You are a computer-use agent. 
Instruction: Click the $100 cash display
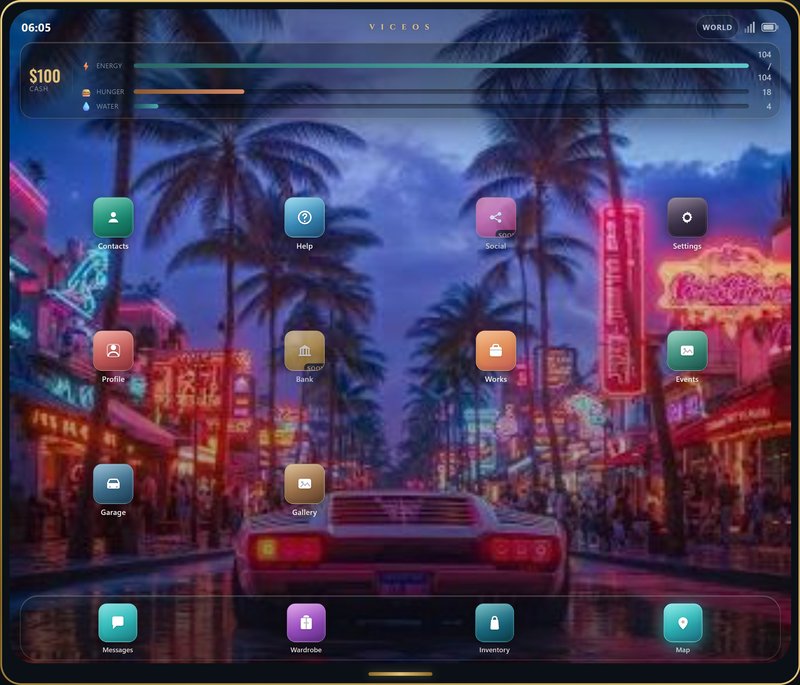coord(45,77)
